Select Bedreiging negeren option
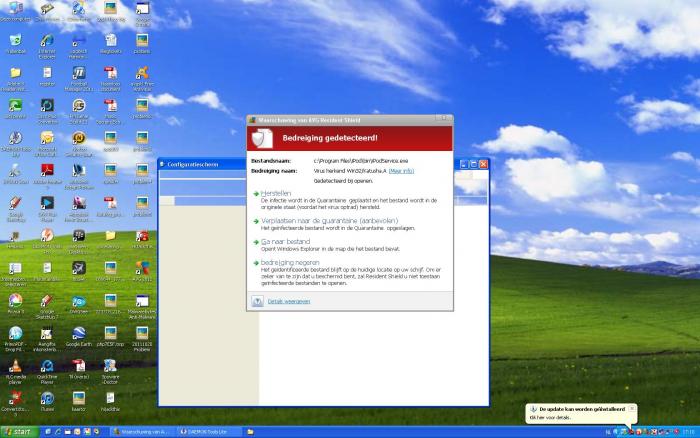This screenshot has width=700, height=438. click(290, 263)
